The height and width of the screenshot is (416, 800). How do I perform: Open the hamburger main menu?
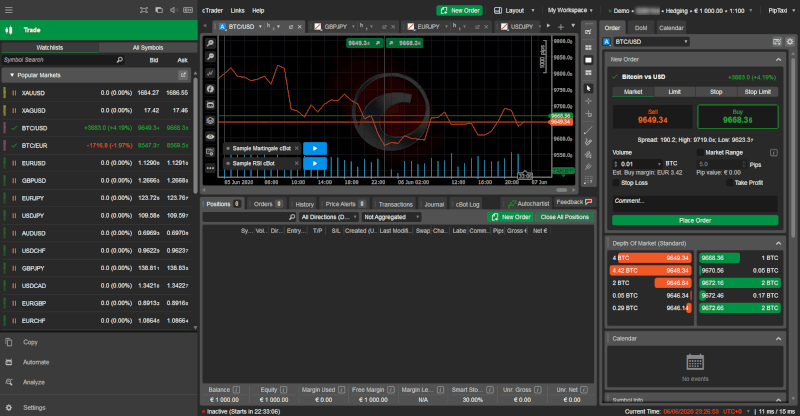tap(8, 9)
